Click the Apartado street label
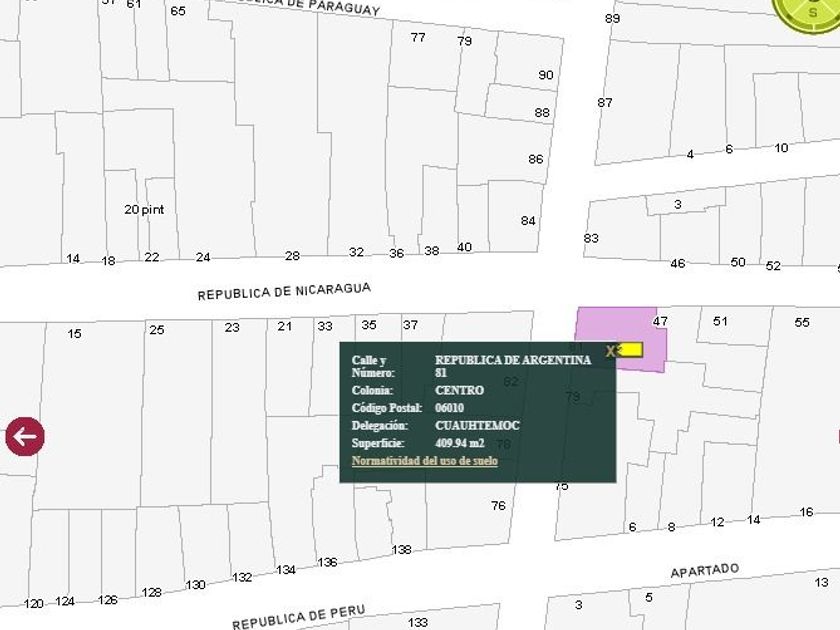Image resolution: width=840 pixels, height=630 pixels. coord(704,571)
